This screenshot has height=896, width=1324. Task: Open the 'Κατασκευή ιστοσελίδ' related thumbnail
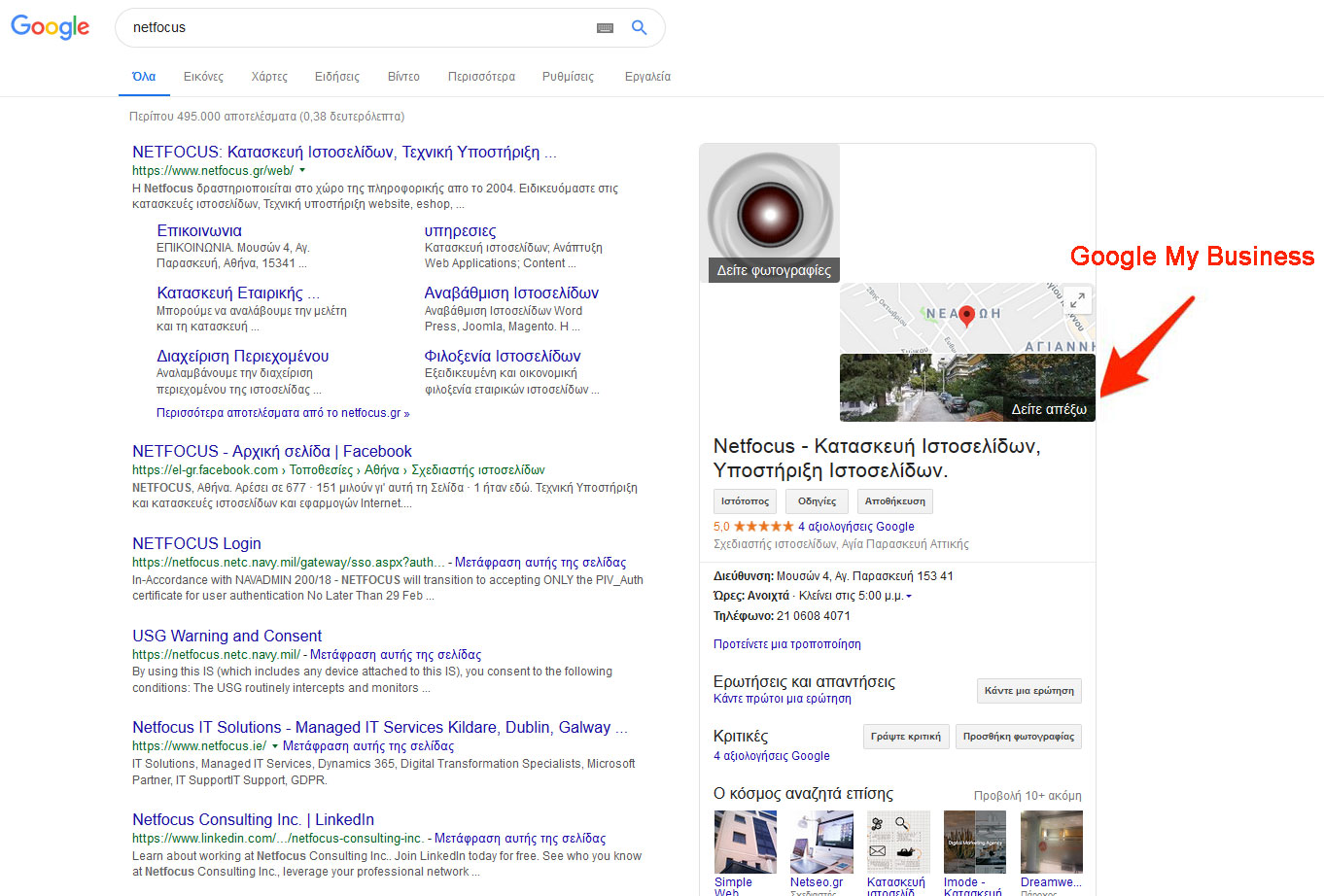pyautogui.click(x=898, y=843)
